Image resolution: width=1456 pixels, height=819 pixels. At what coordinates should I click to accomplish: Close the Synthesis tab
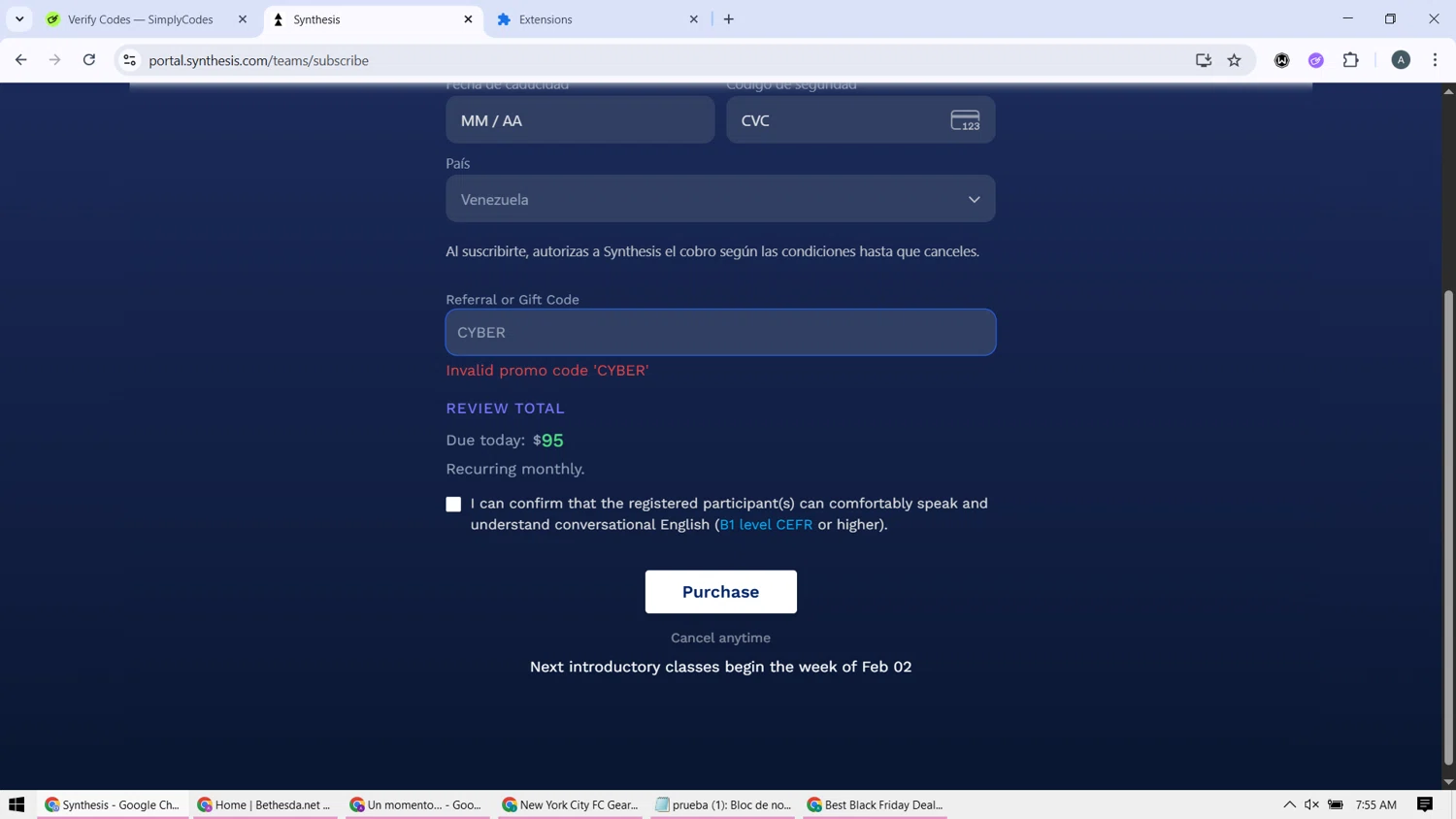(468, 19)
